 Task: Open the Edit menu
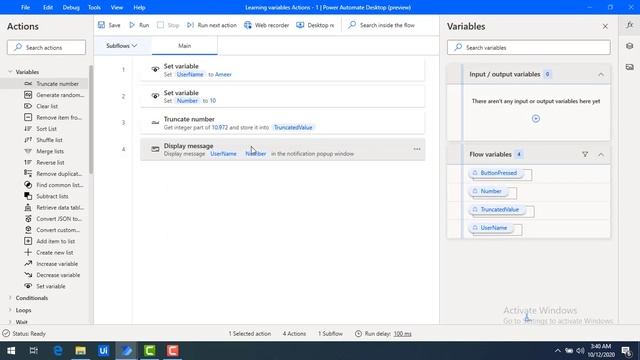(48, 7)
